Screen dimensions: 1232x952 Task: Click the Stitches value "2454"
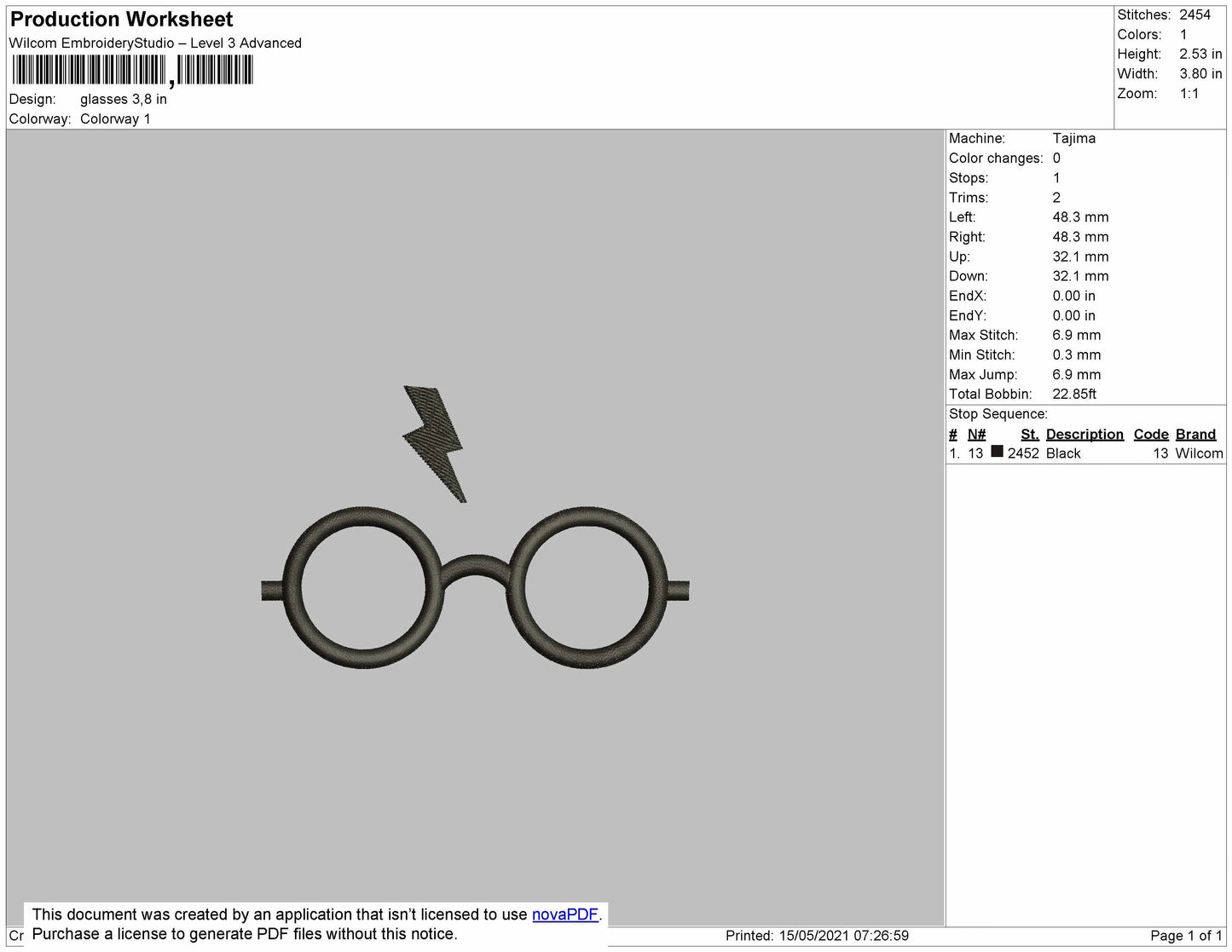pos(1195,15)
